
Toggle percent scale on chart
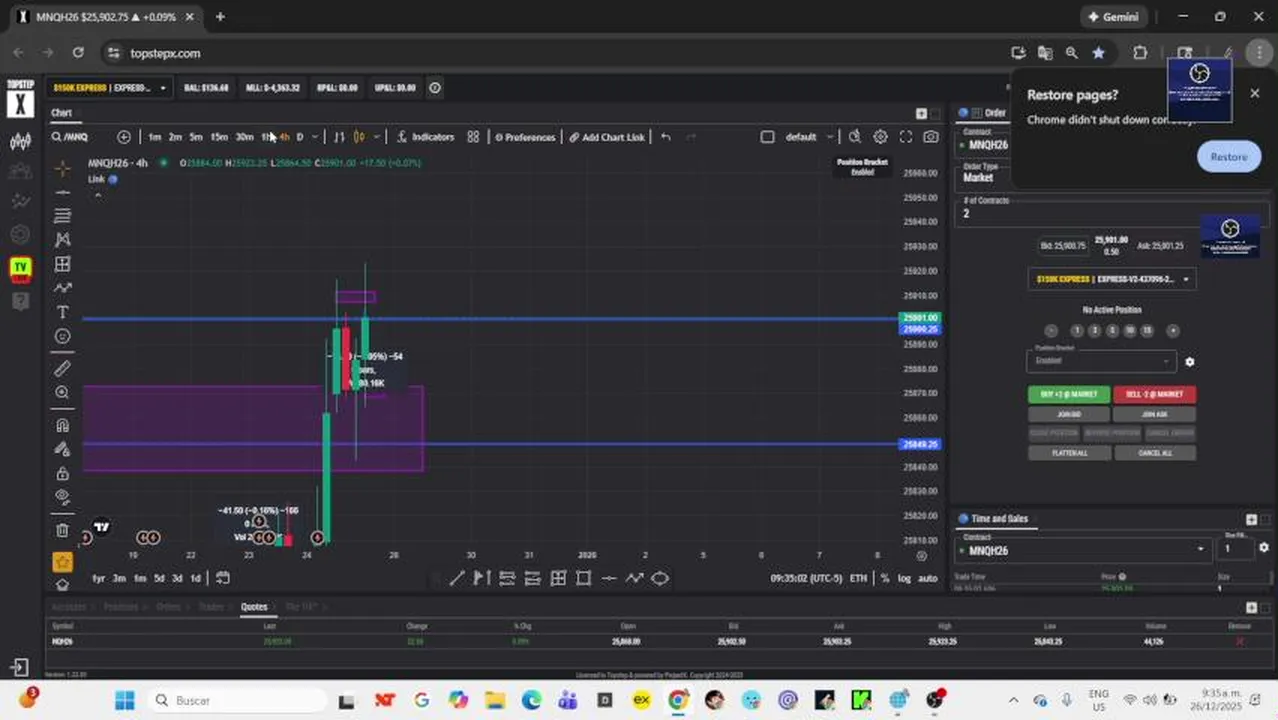(885, 578)
